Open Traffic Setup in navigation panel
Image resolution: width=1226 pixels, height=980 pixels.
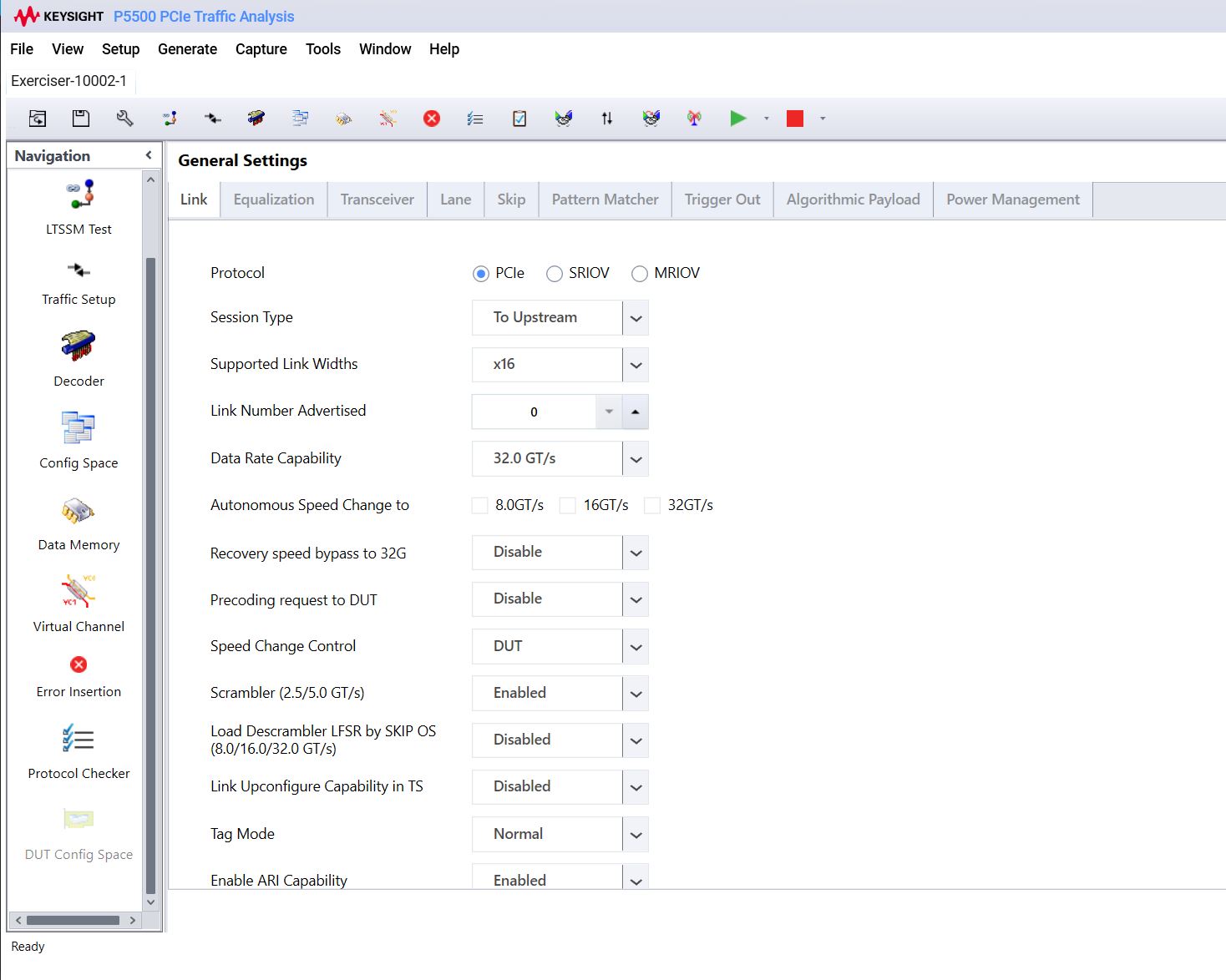tap(79, 283)
